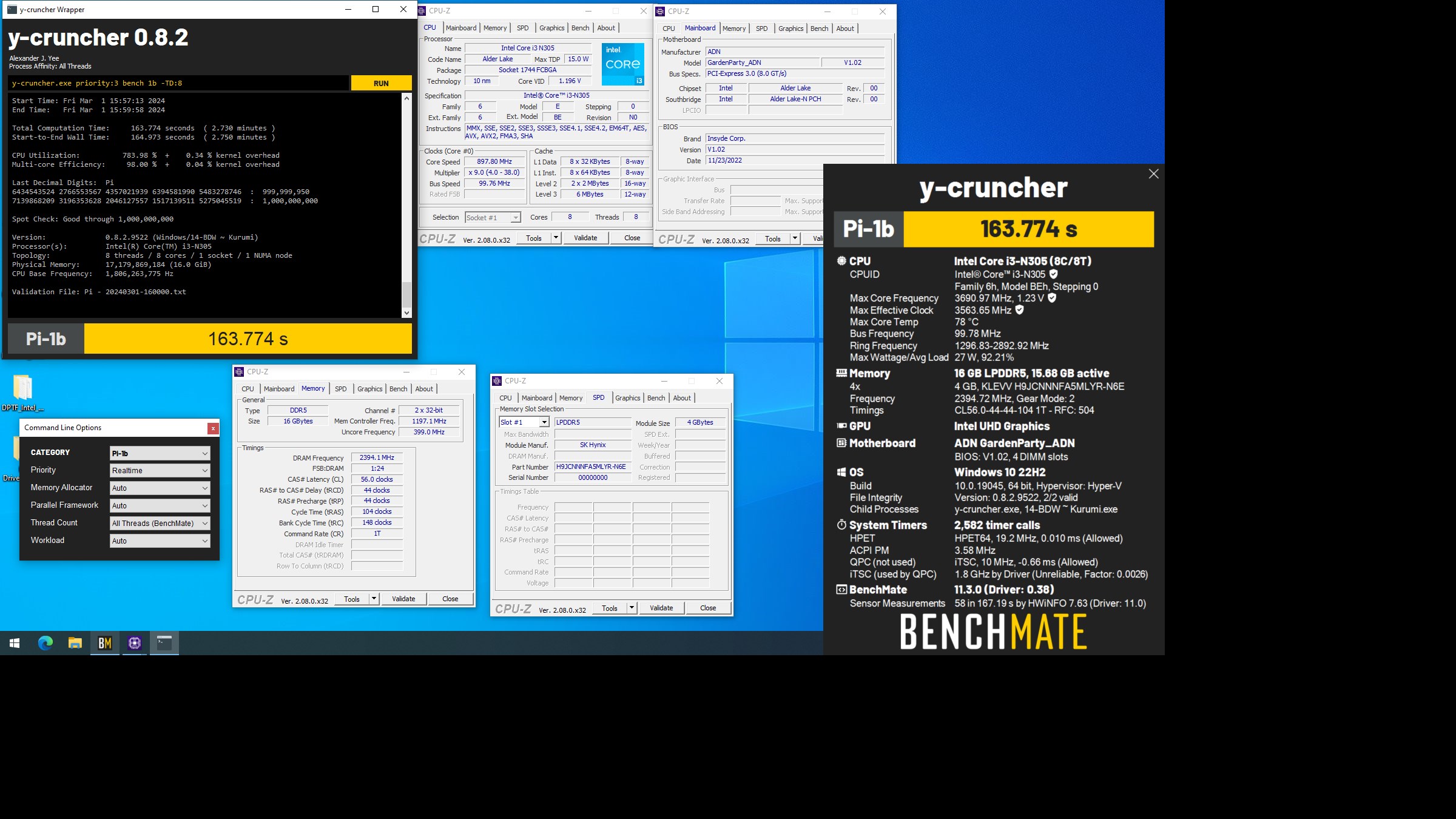Screen dimensions: 1456x819
Task: Click the Memory section icon in BenchMate panel
Action: (841, 373)
